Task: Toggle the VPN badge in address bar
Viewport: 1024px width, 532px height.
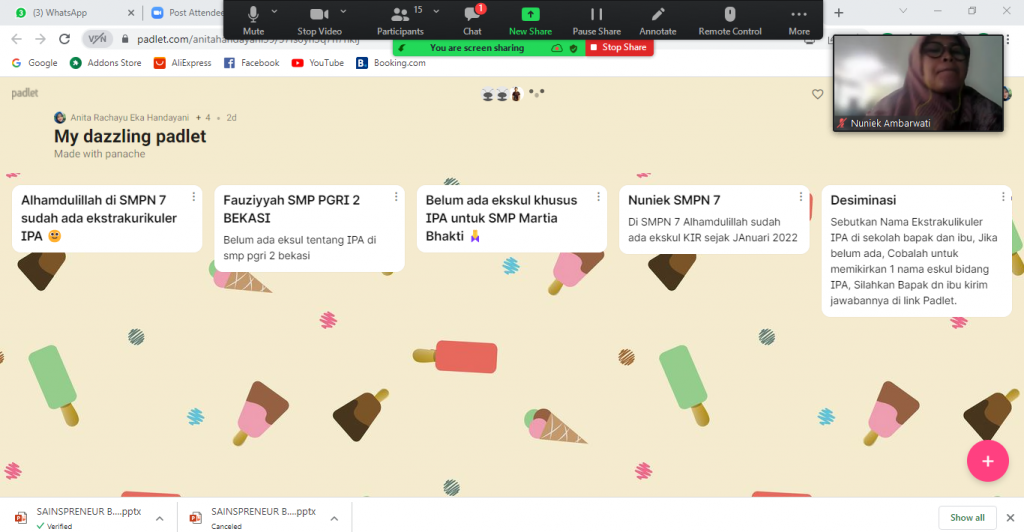Action: (x=97, y=39)
